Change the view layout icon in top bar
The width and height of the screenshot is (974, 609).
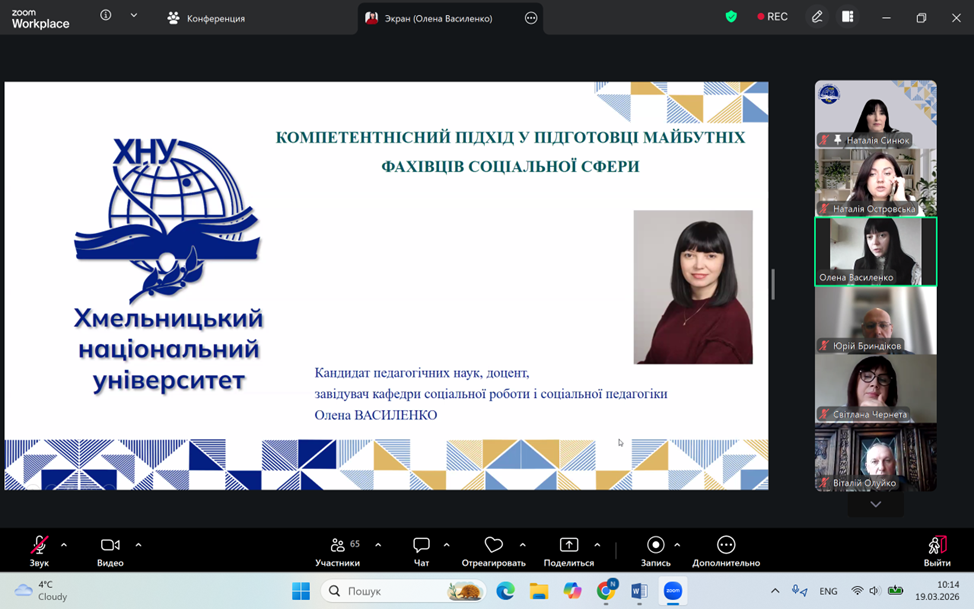click(847, 17)
